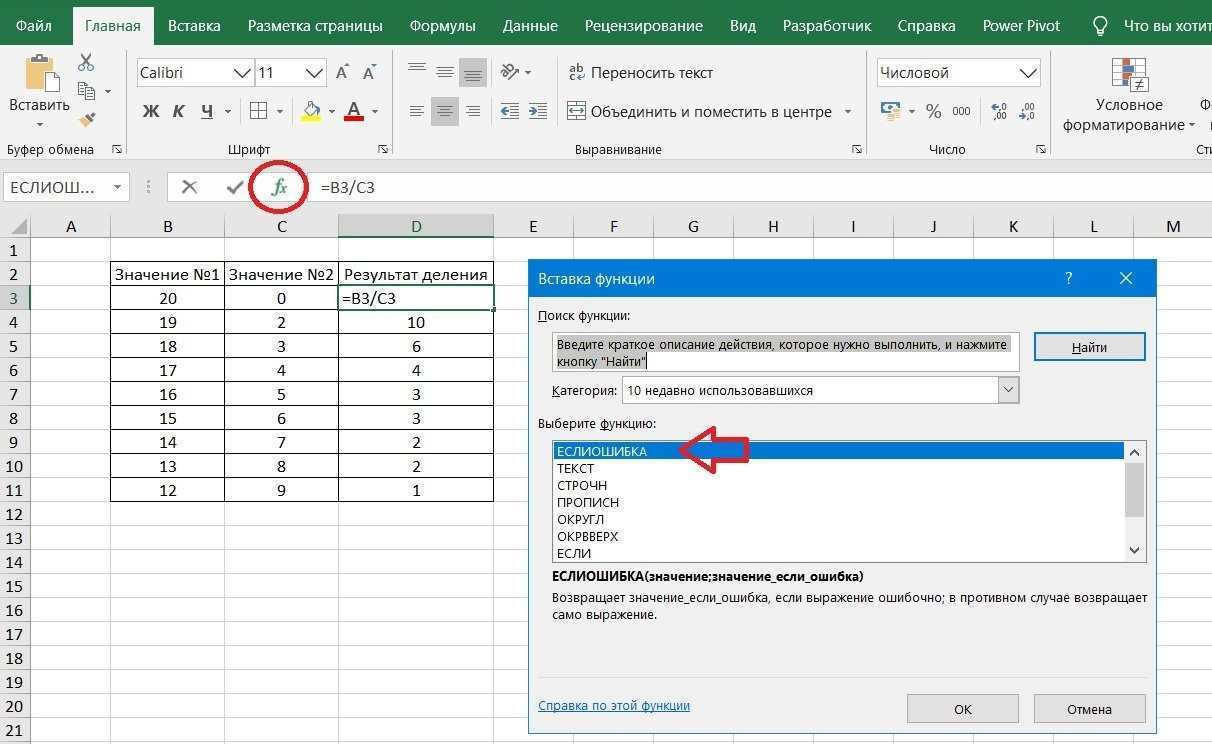Open the Рецензирование tab
Viewport: 1212px width, 744px height.
[644, 25]
